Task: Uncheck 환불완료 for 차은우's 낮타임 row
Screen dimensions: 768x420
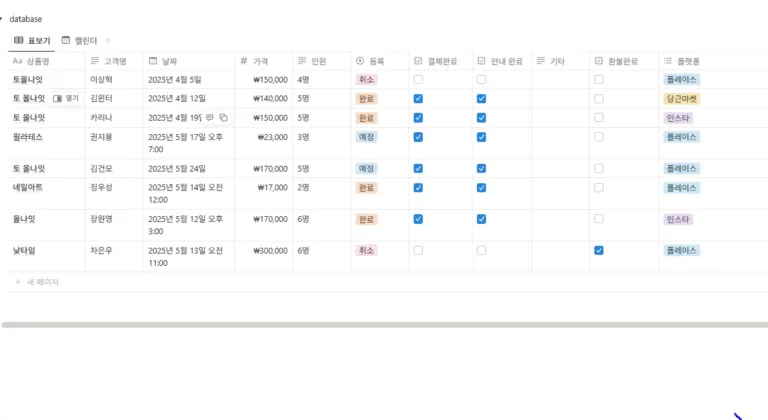Action: [598, 250]
